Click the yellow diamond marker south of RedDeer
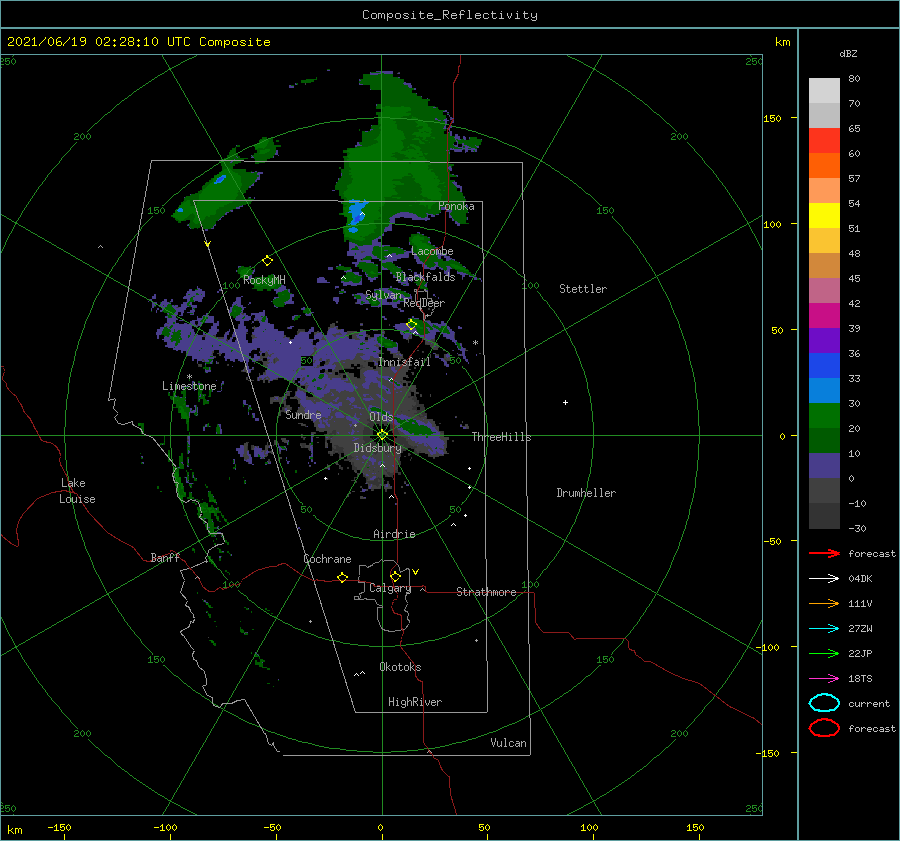900x841 pixels. coord(412,324)
